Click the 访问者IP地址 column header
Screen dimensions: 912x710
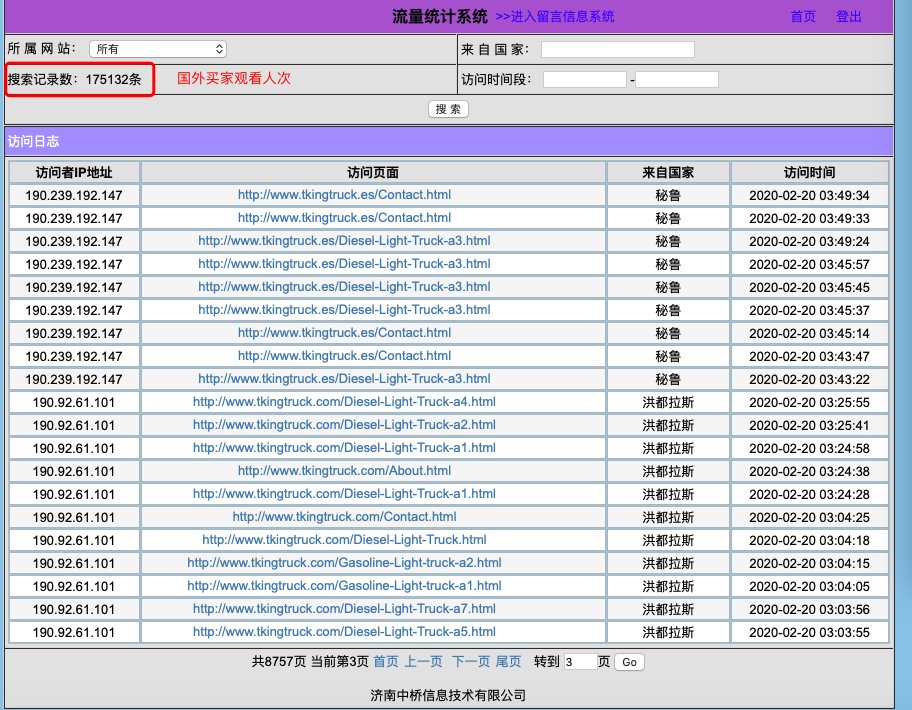coord(74,173)
